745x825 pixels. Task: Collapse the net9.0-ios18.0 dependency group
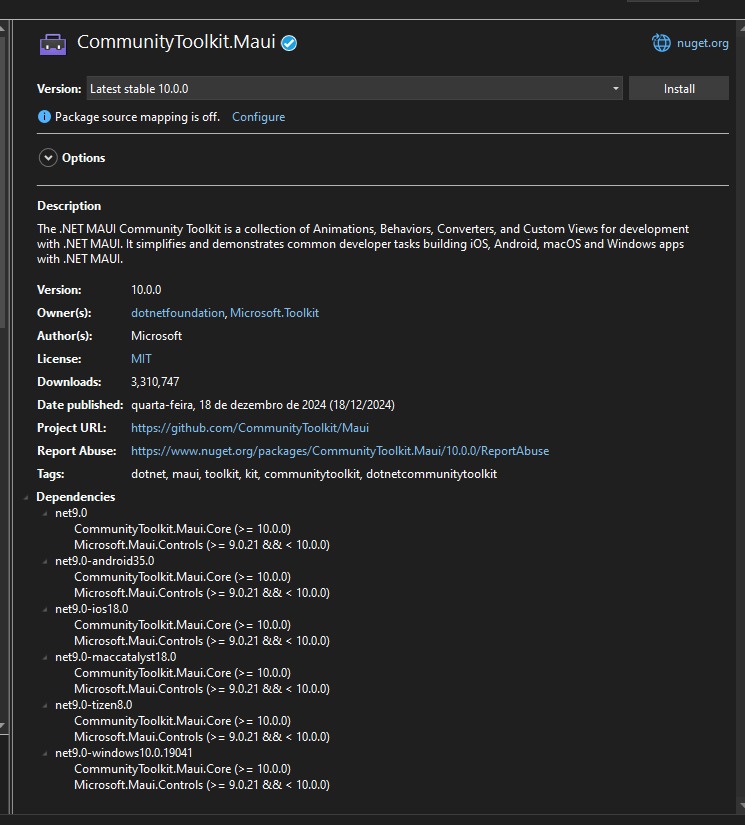point(45,609)
